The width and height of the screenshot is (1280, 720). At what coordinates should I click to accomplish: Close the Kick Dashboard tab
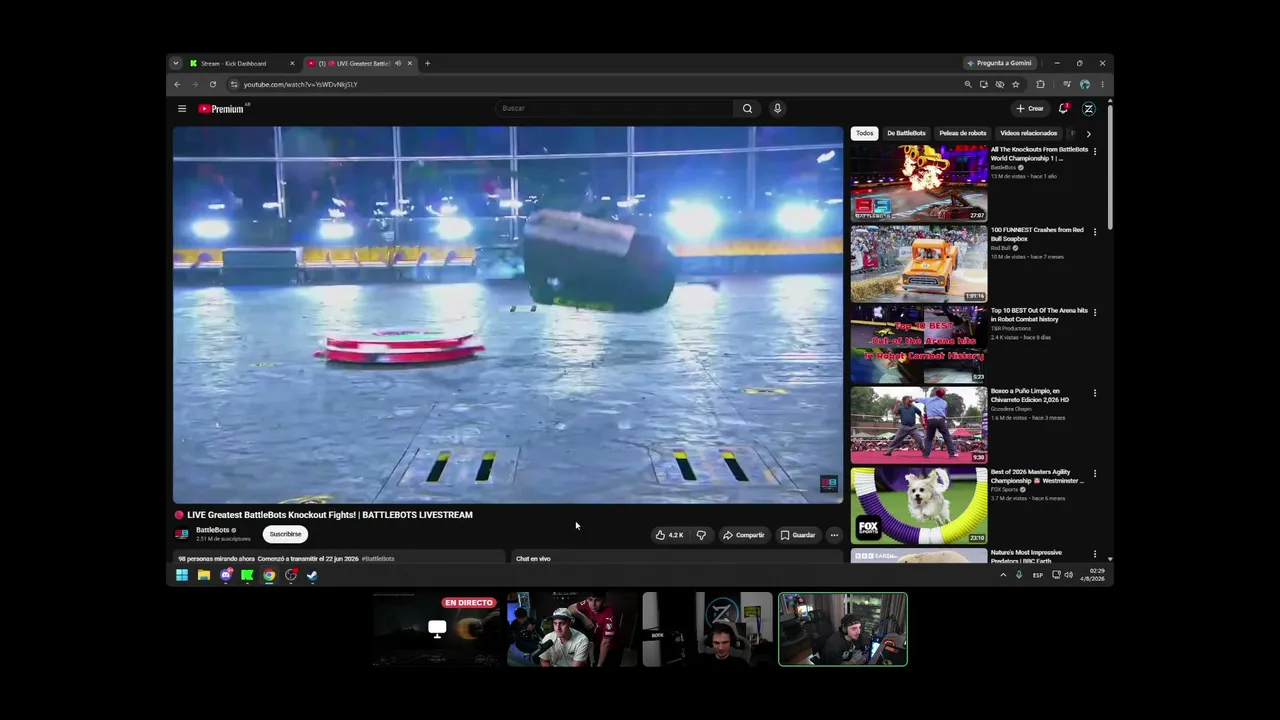[x=292, y=63]
